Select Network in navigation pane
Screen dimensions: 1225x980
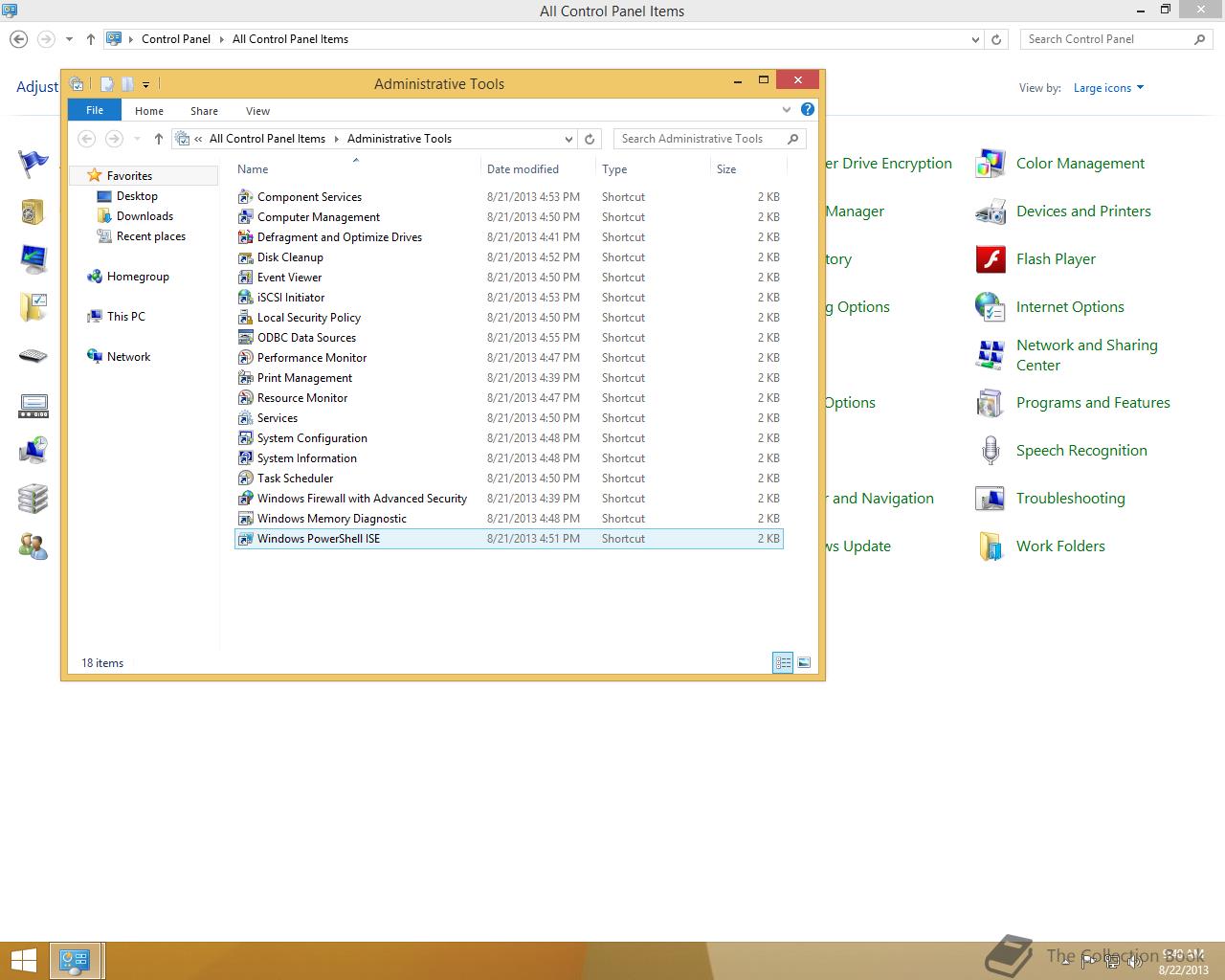pos(128,357)
